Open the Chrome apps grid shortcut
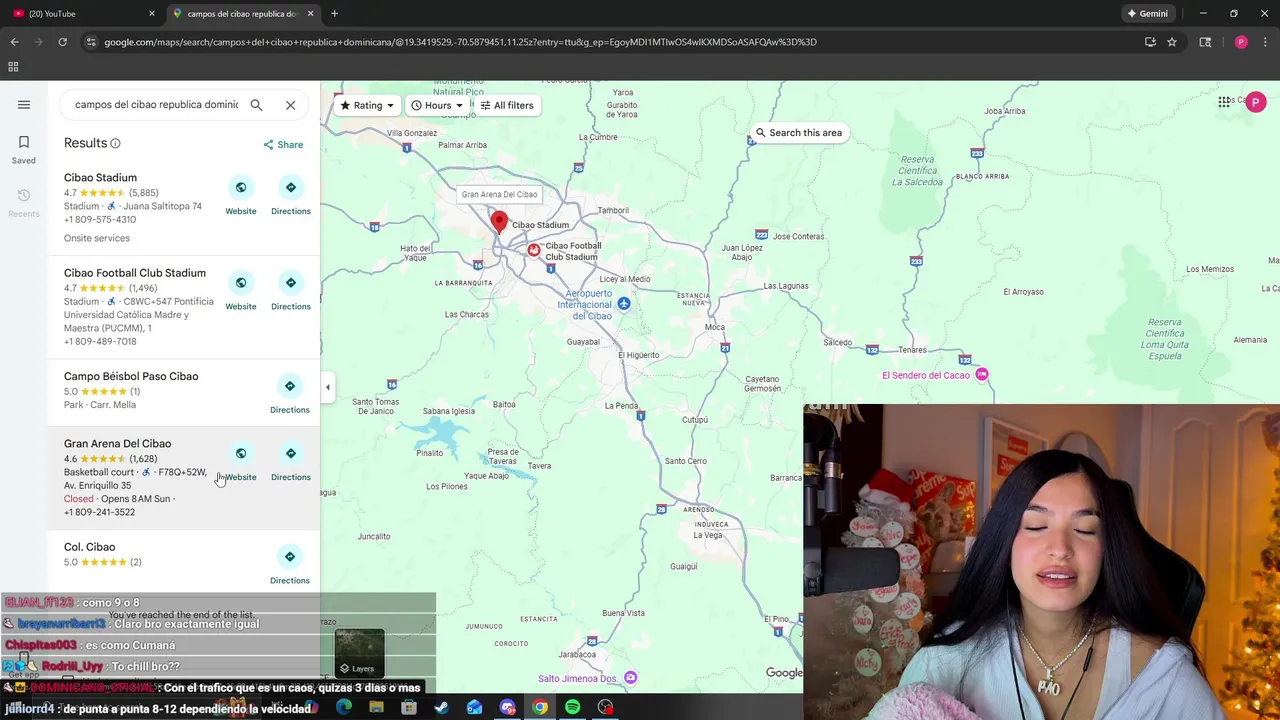The height and width of the screenshot is (720, 1280). (x=13, y=67)
